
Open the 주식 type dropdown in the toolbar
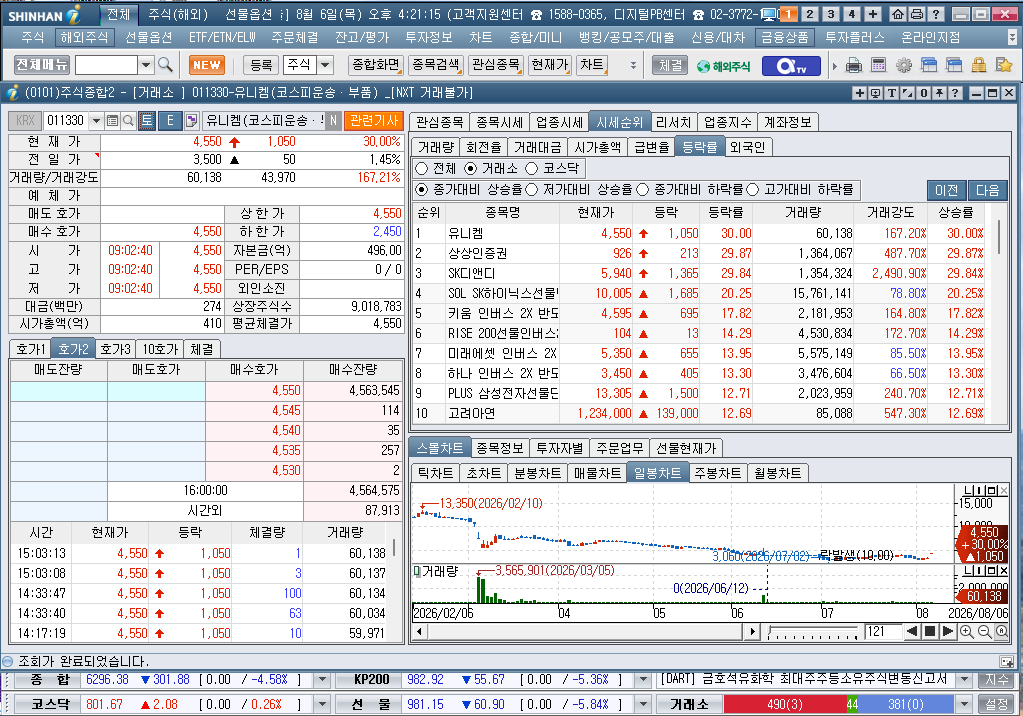tap(325, 65)
